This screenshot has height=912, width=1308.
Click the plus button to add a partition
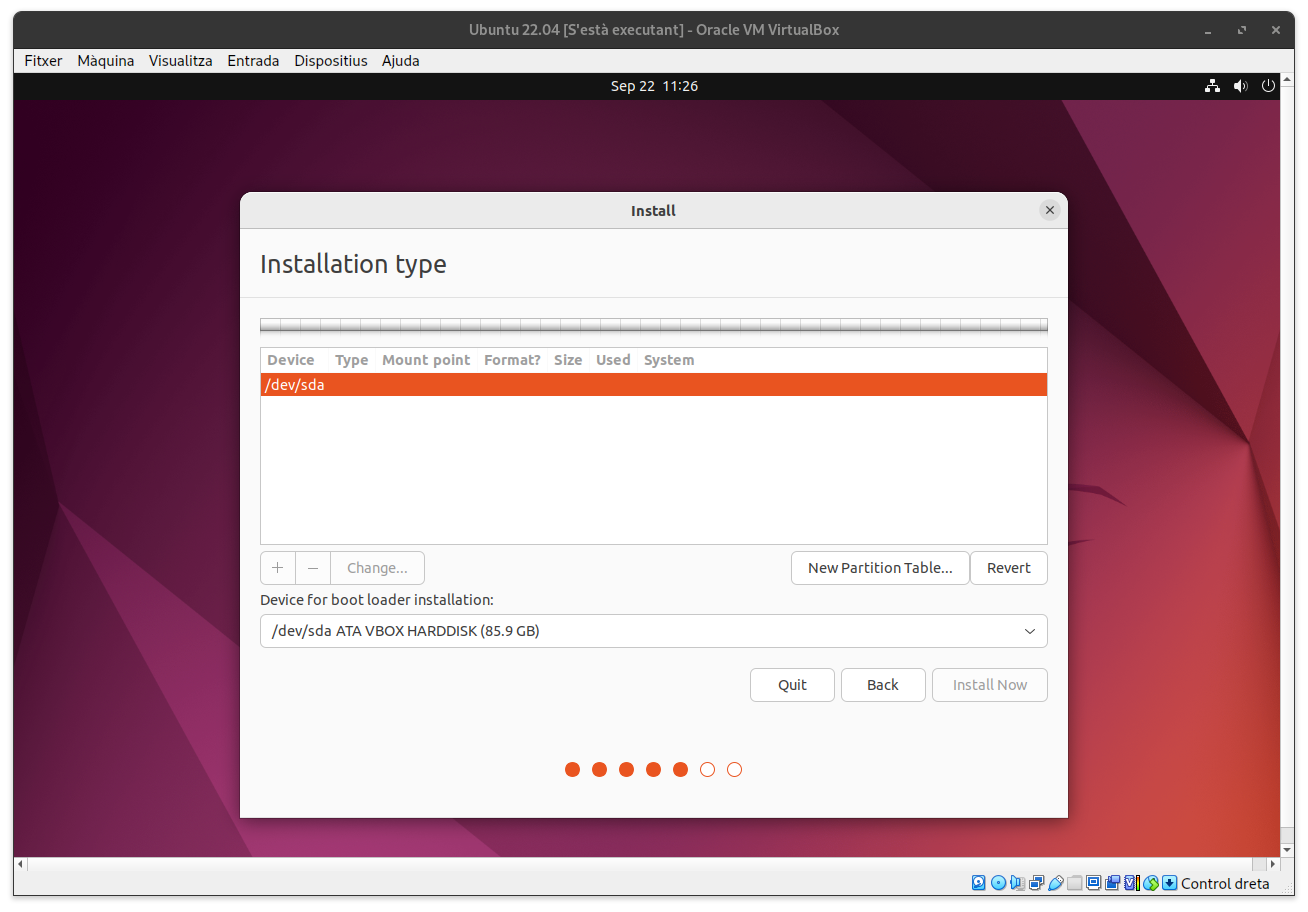point(278,568)
